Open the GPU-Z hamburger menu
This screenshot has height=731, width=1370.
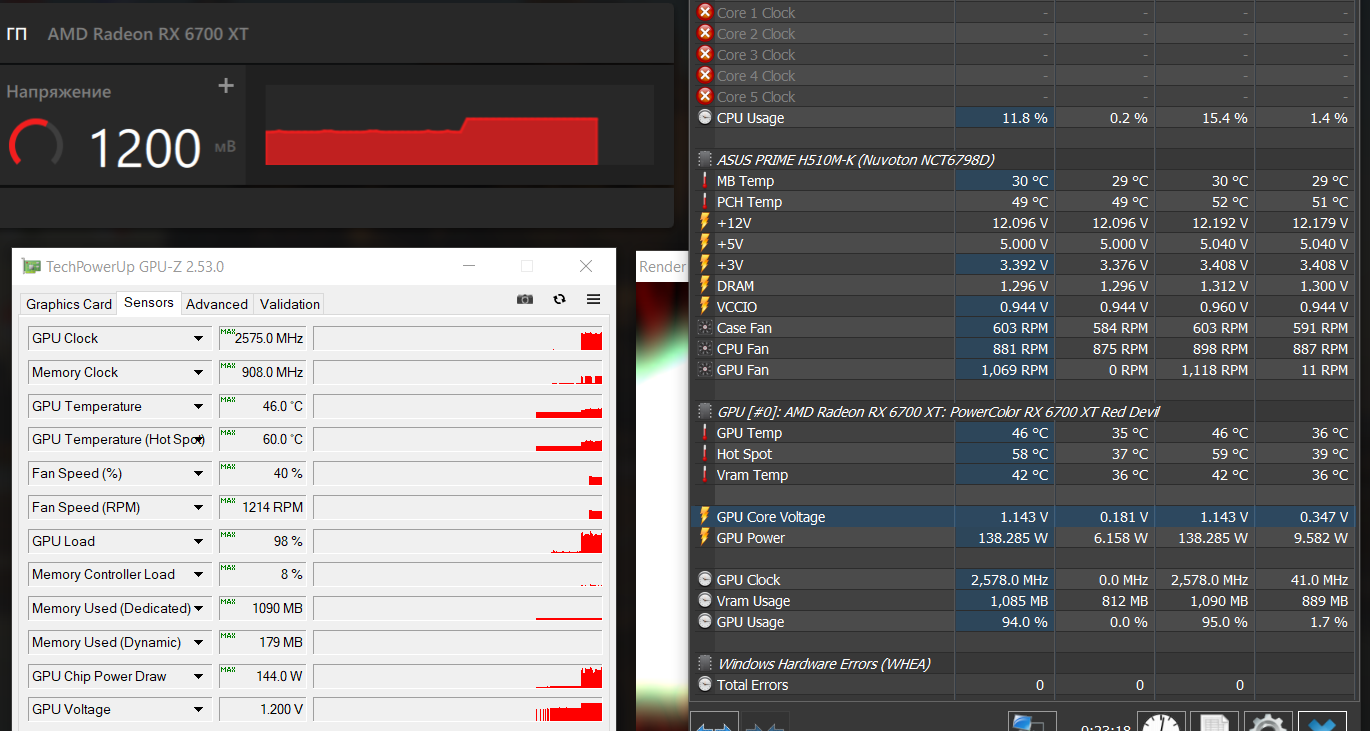click(593, 299)
